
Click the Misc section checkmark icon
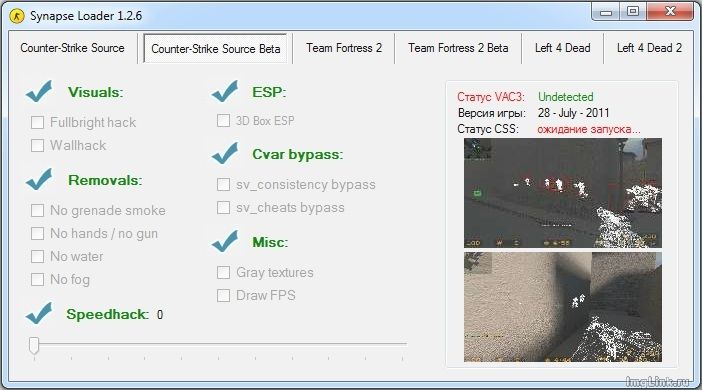click(225, 241)
